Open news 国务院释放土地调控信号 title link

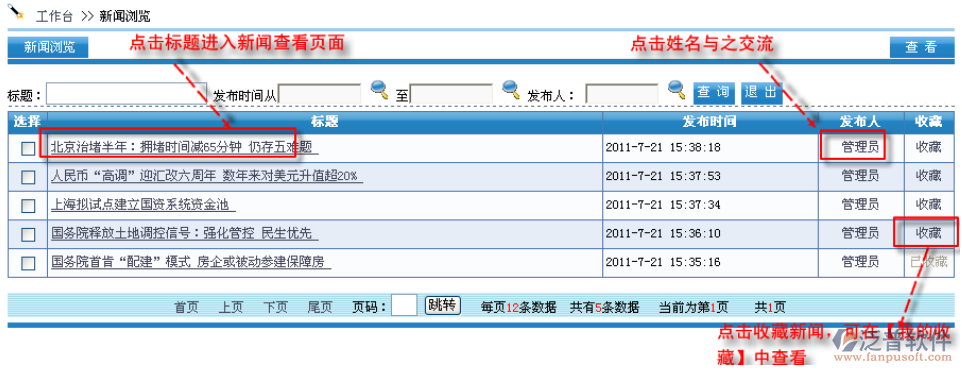(x=182, y=234)
